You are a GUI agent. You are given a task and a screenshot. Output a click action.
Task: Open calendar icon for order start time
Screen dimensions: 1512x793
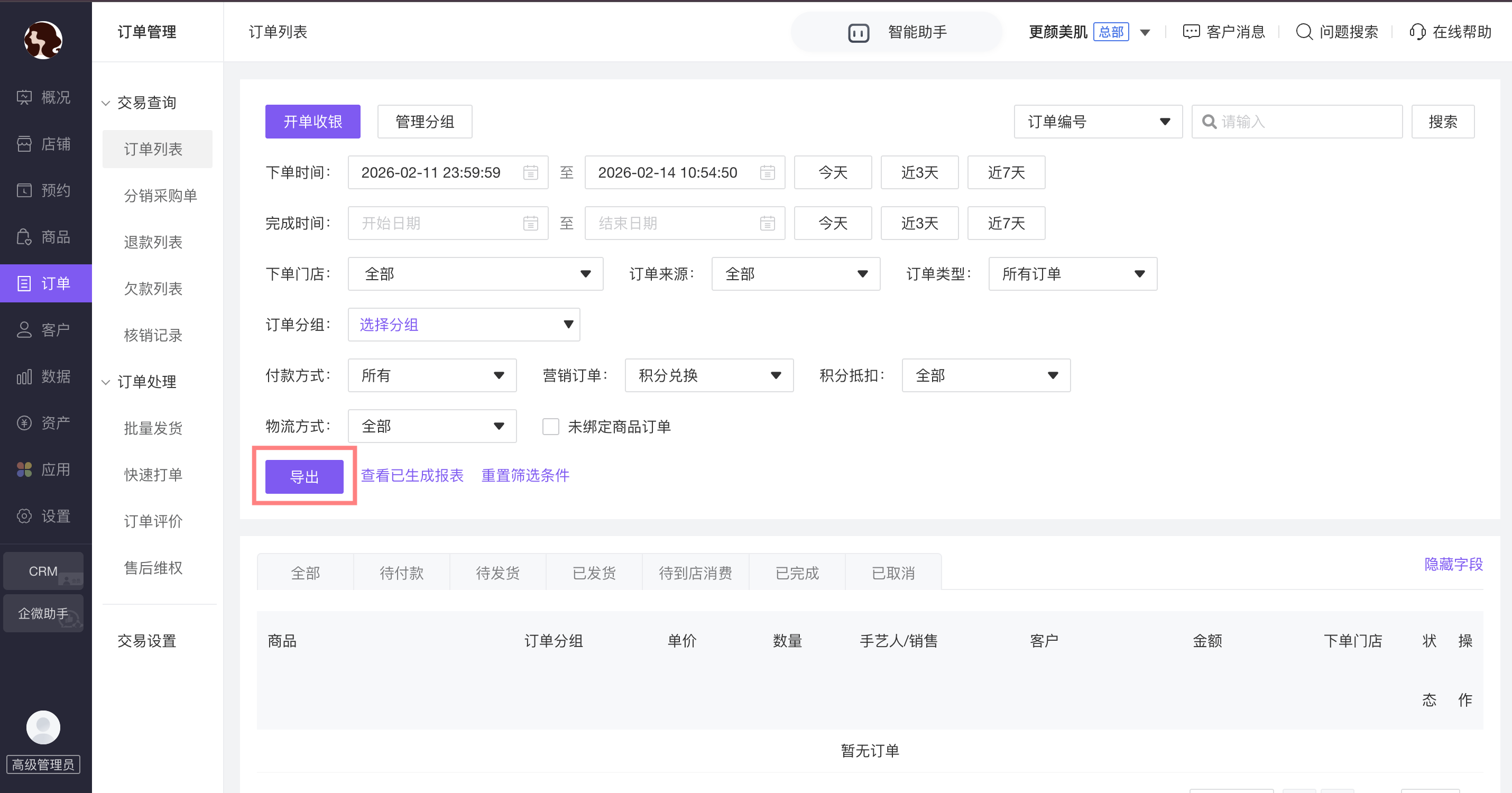pos(530,172)
